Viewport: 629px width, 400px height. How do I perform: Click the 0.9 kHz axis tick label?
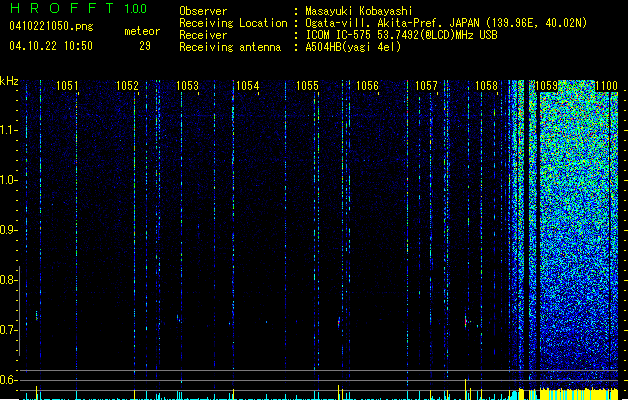[x=8, y=230]
